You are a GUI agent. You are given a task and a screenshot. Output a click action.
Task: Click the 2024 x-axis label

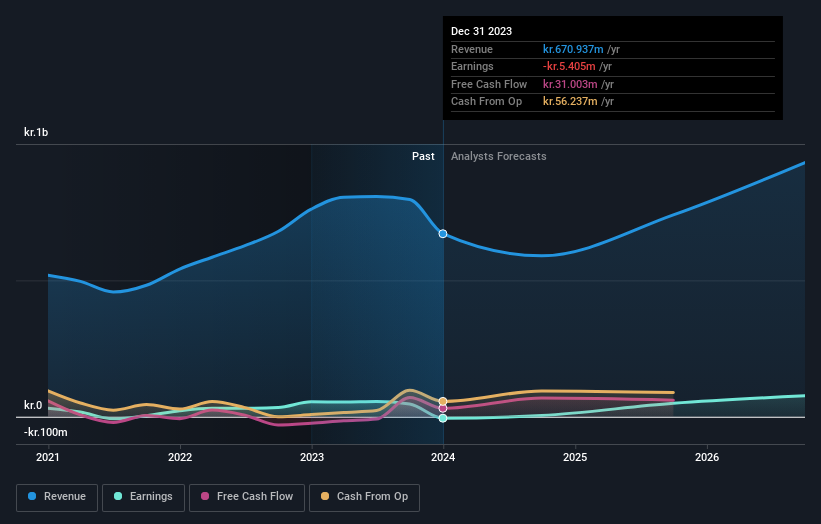pyautogui.click(x=443, y=457)
